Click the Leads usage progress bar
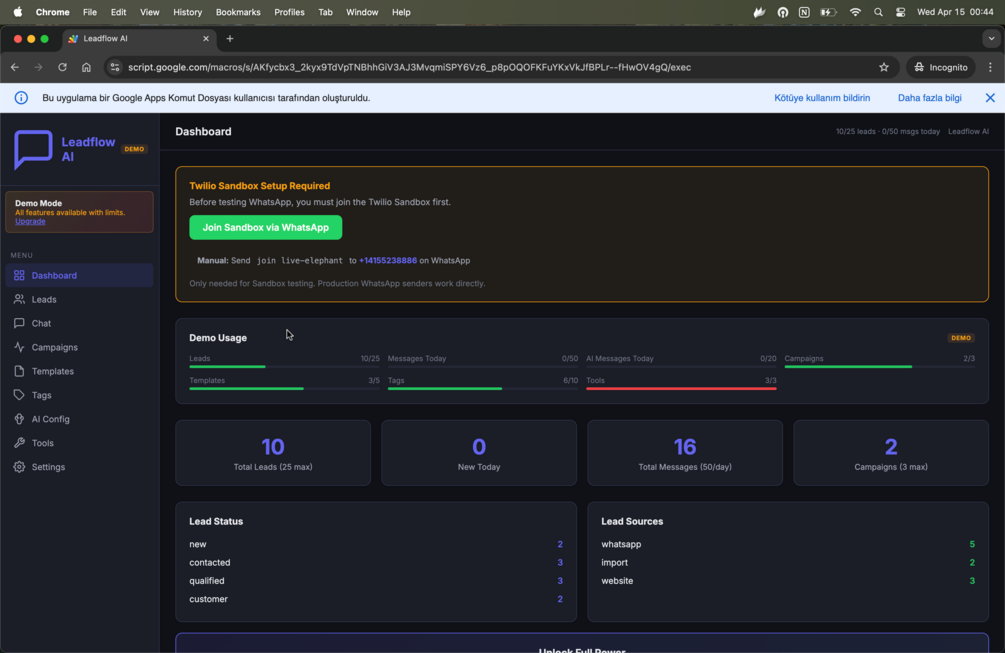 coord(284,367)
